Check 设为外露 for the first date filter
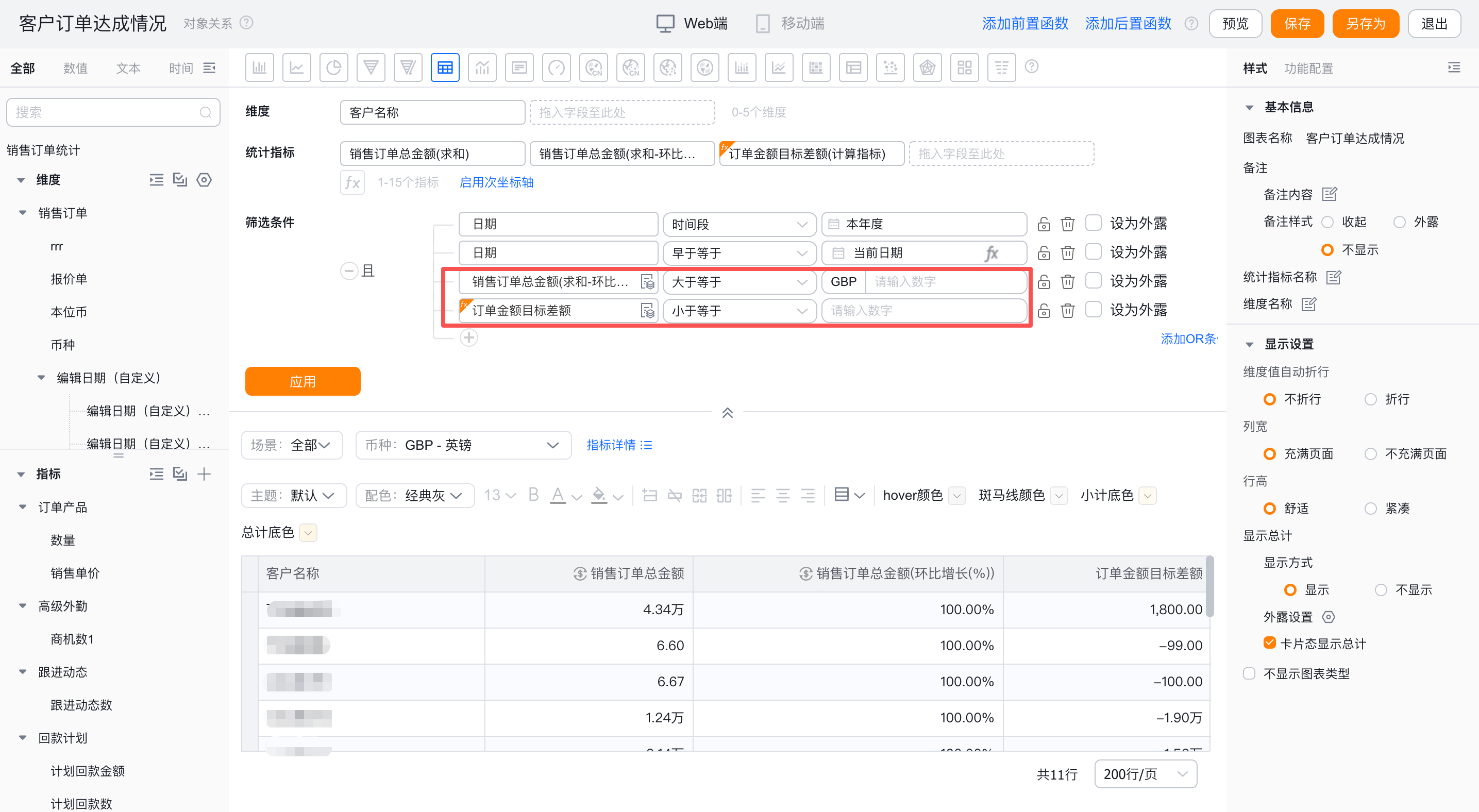The height and width of the screenshot is (812, 1479). [1094, 223]
